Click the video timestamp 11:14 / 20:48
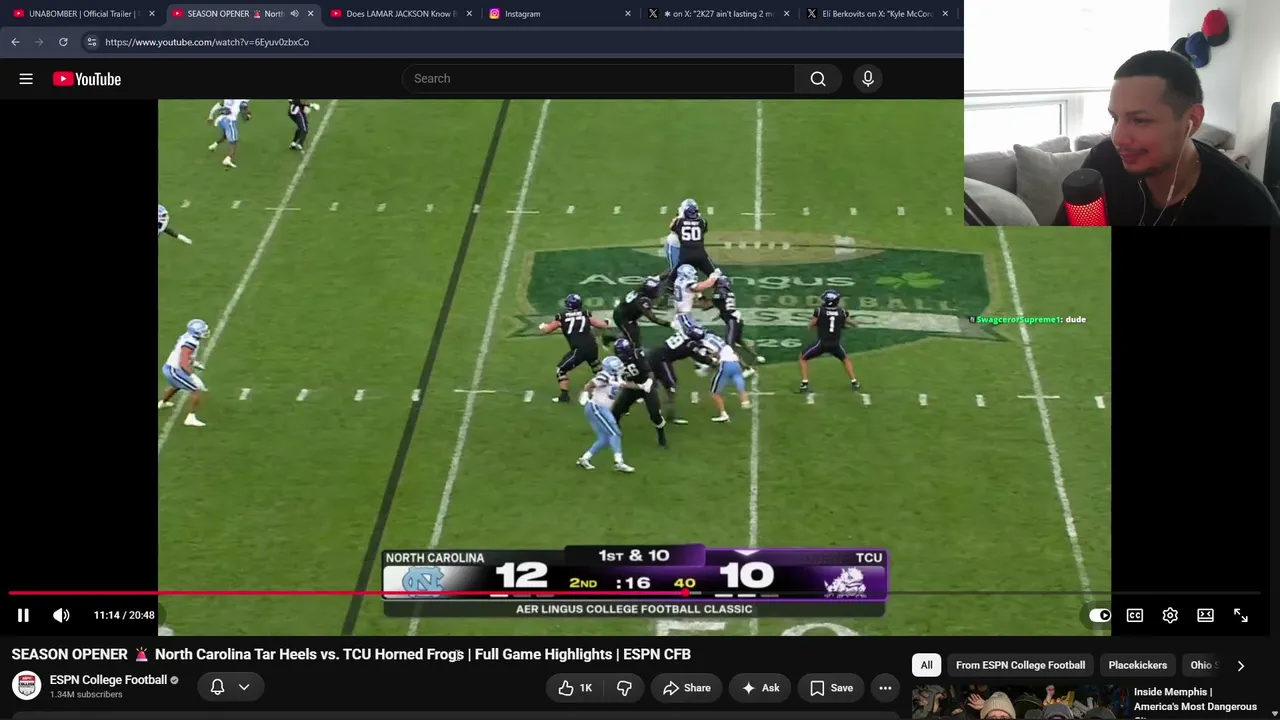The image size is (1280, 720). pyautogui.click(x=124, y=615)
